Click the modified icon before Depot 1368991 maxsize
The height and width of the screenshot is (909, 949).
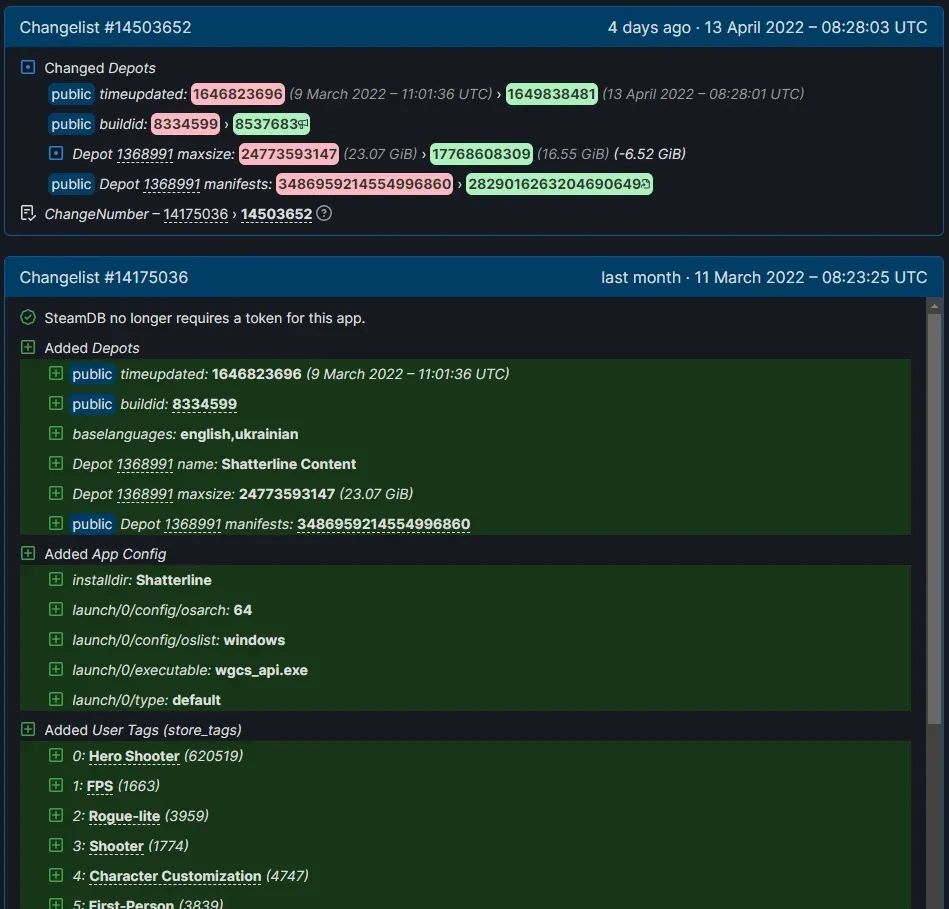click(56, 154)
